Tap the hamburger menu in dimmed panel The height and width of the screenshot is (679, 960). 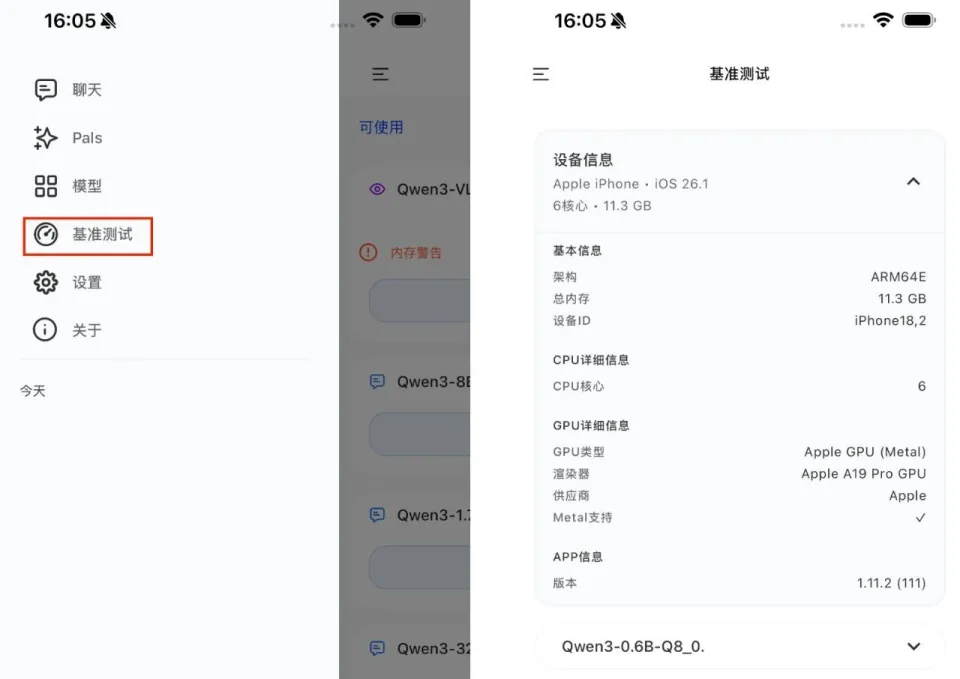point(380,74)
